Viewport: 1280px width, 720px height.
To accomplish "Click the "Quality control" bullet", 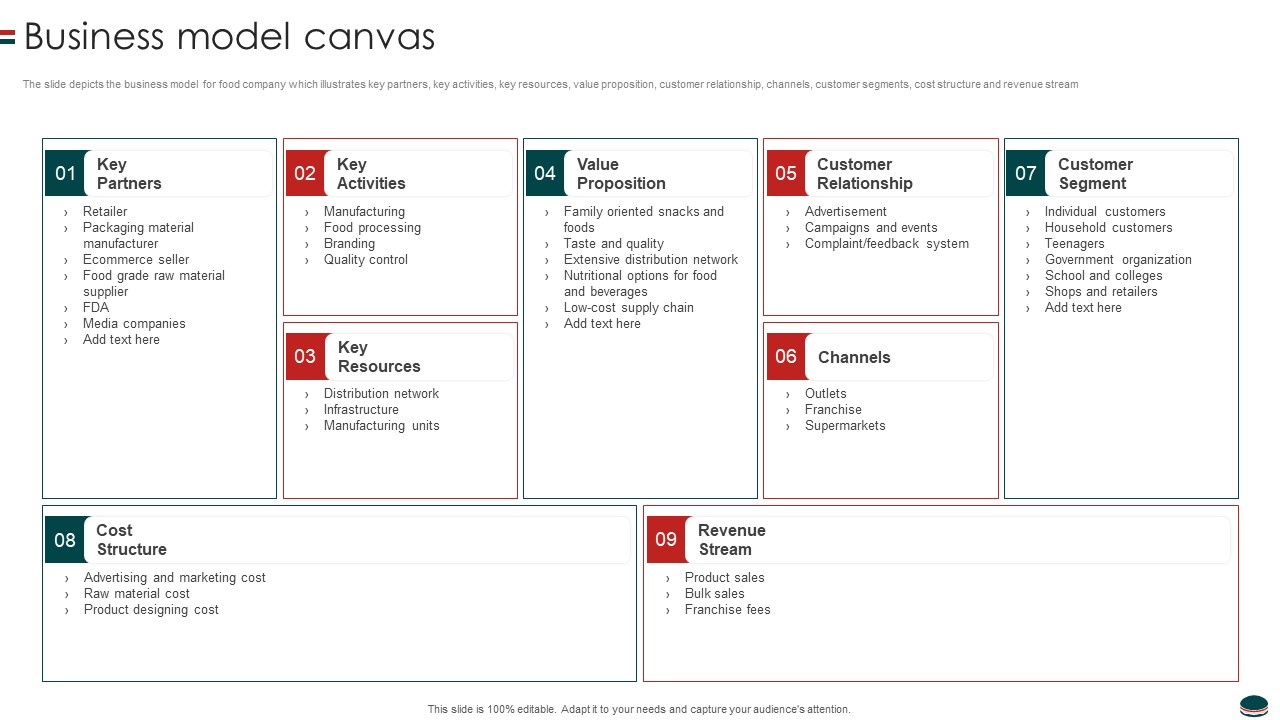I will tap(365, 260).
